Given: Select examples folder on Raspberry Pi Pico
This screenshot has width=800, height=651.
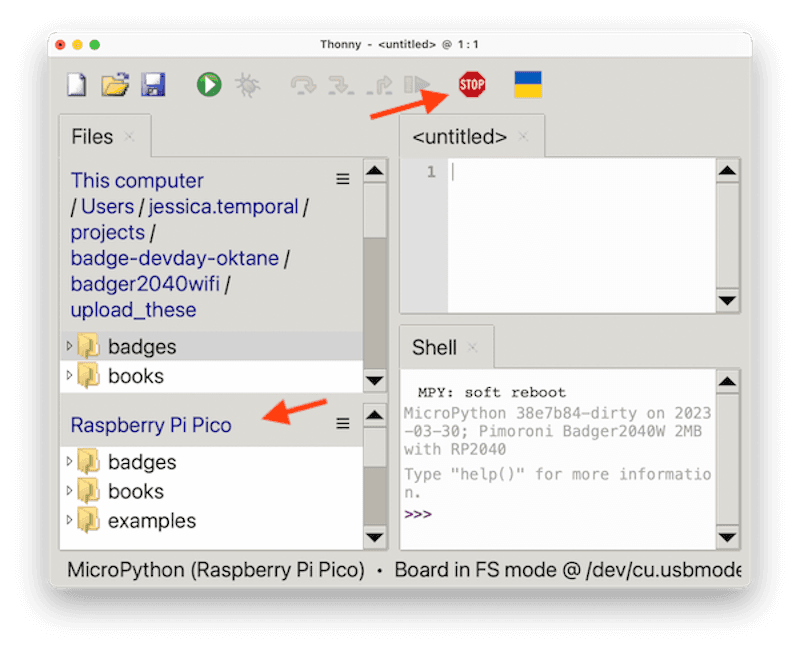Looking at the screenshot, I should [211, 521].
